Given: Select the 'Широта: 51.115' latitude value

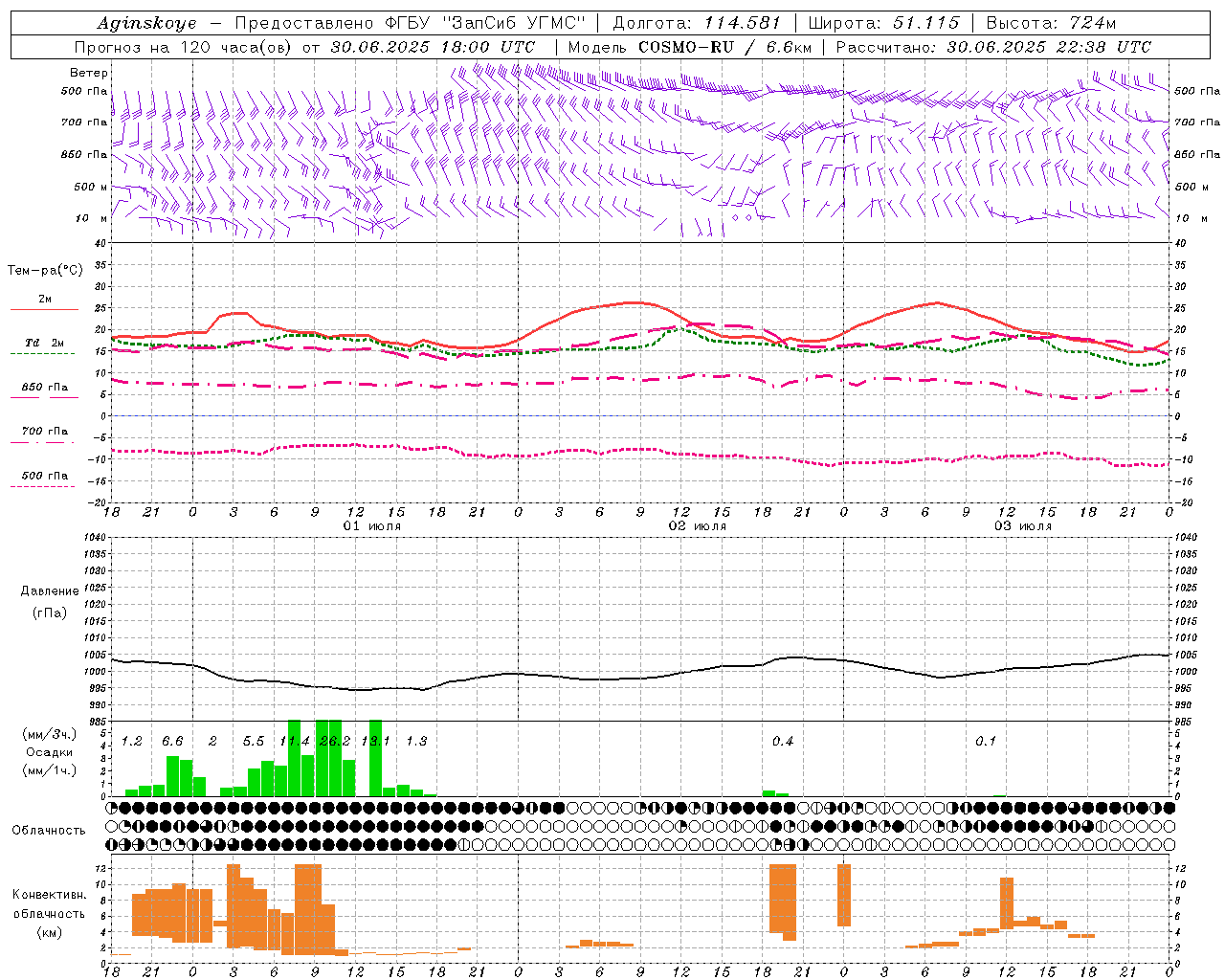Looking at the screenshot, I should (x=883, y=23).
